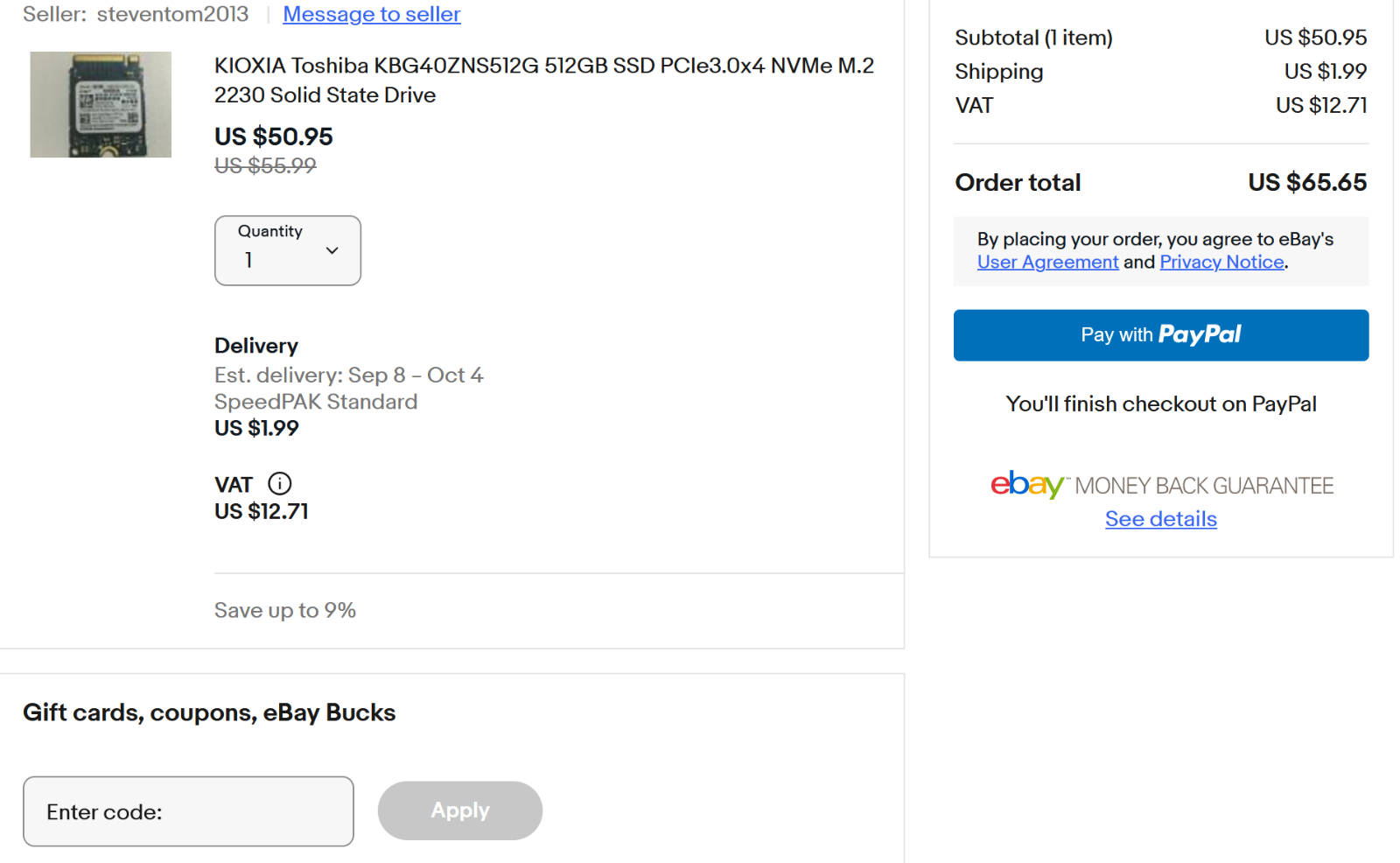Click the Apply coupon button

point(460,810)
